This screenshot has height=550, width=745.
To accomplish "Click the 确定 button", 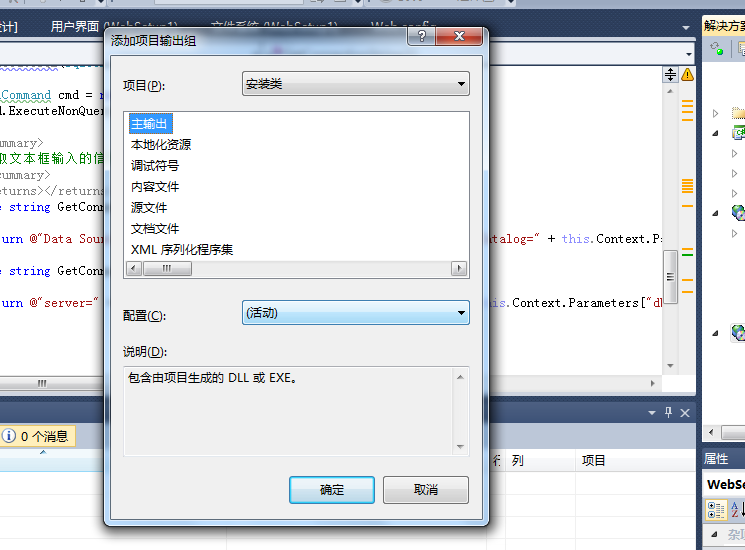I will [x=332, y=490].
